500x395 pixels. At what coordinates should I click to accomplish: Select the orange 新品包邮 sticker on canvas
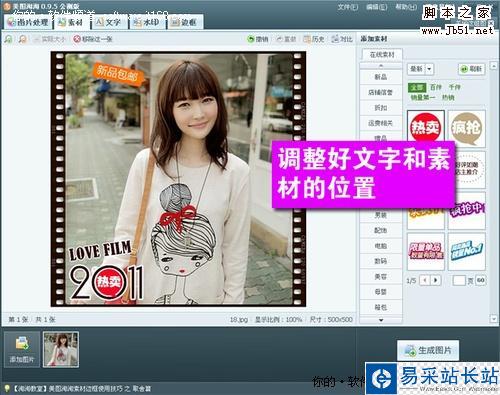point(118,73)
